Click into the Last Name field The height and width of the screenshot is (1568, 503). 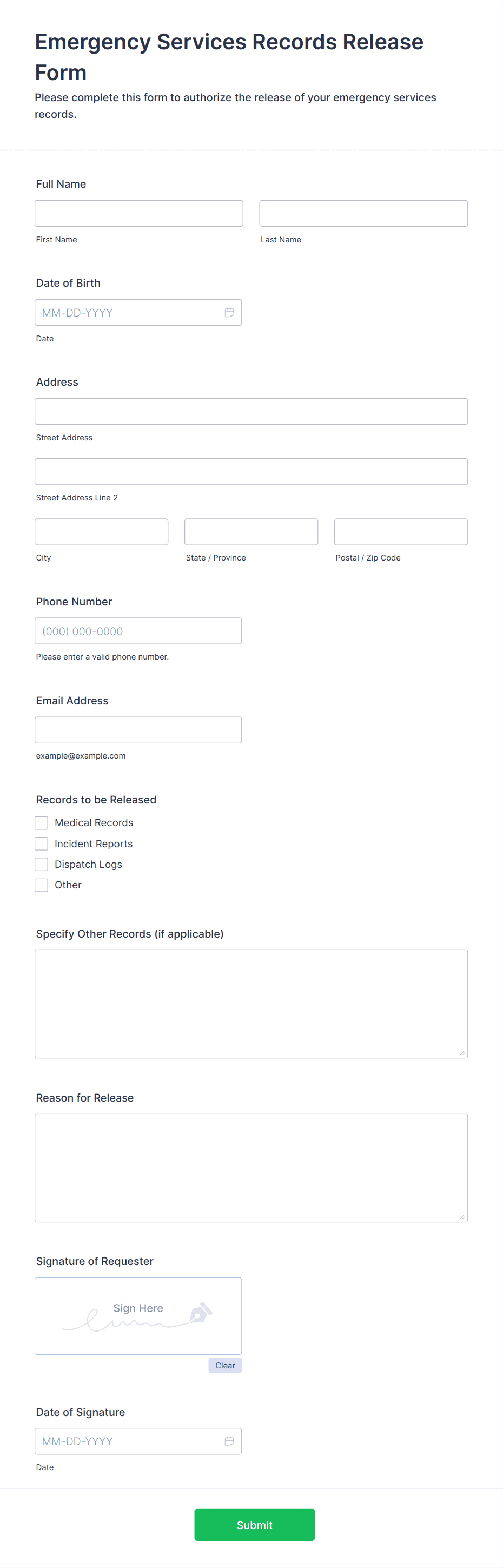click(x=363, y=214)
